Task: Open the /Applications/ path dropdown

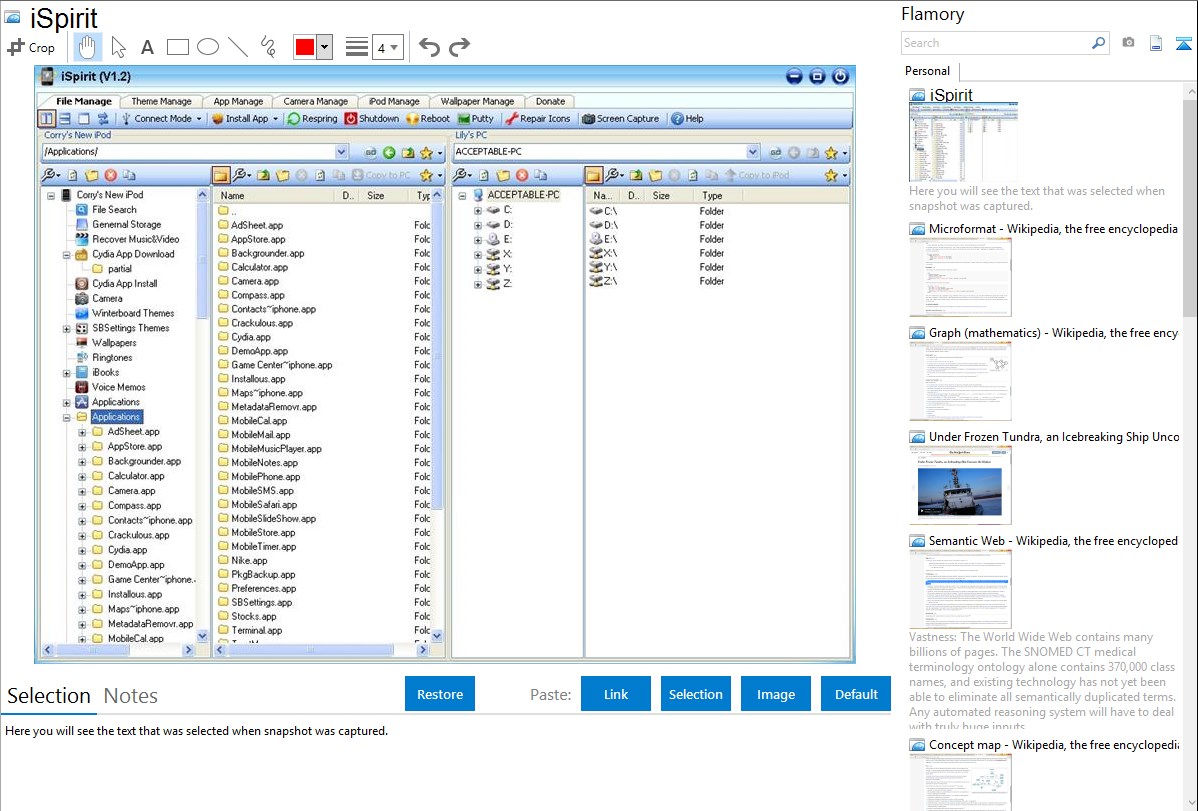Action: point(342,151)
